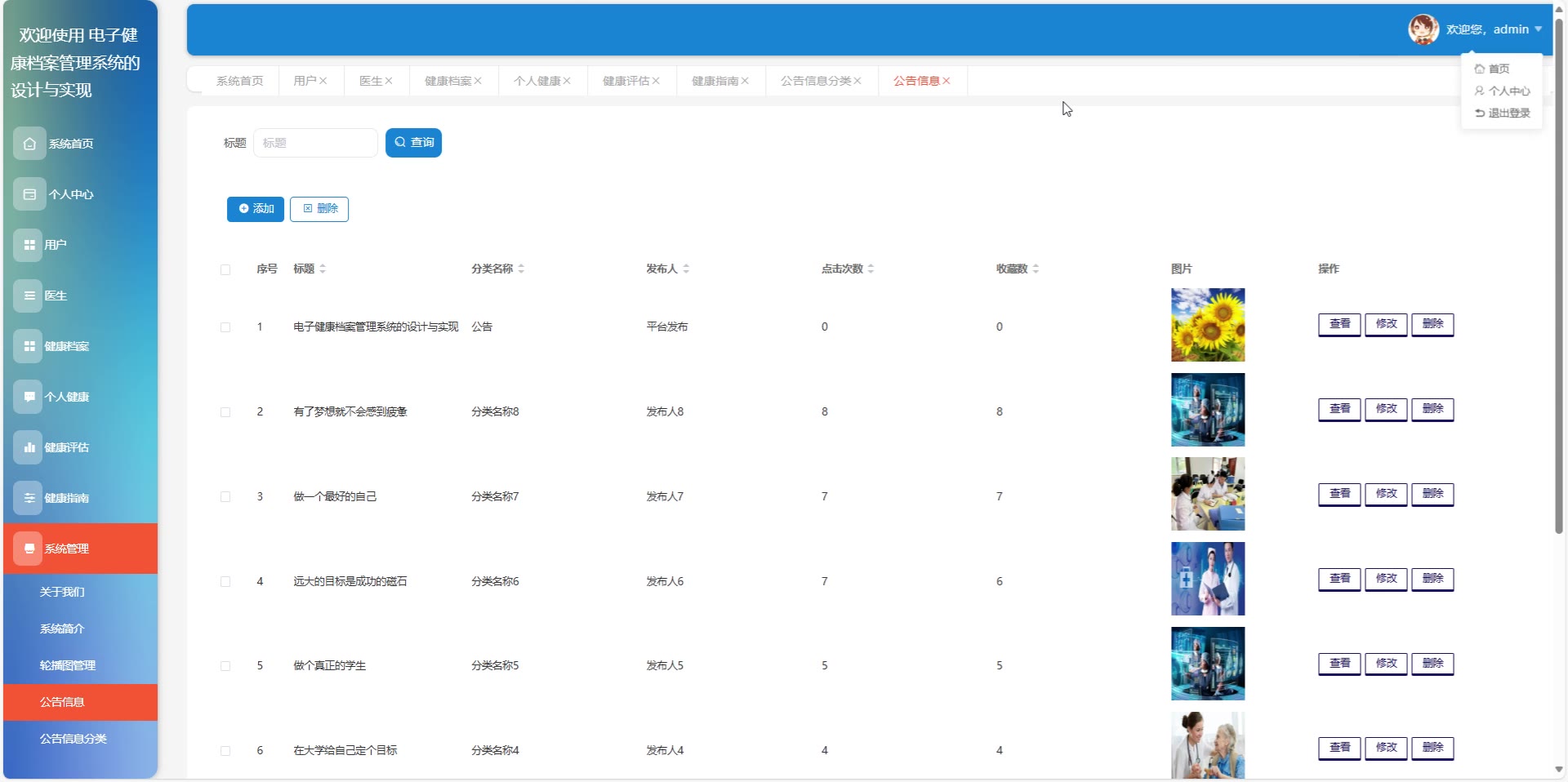Expand the admin user dropdown arrow

[x=1539, y=29]
